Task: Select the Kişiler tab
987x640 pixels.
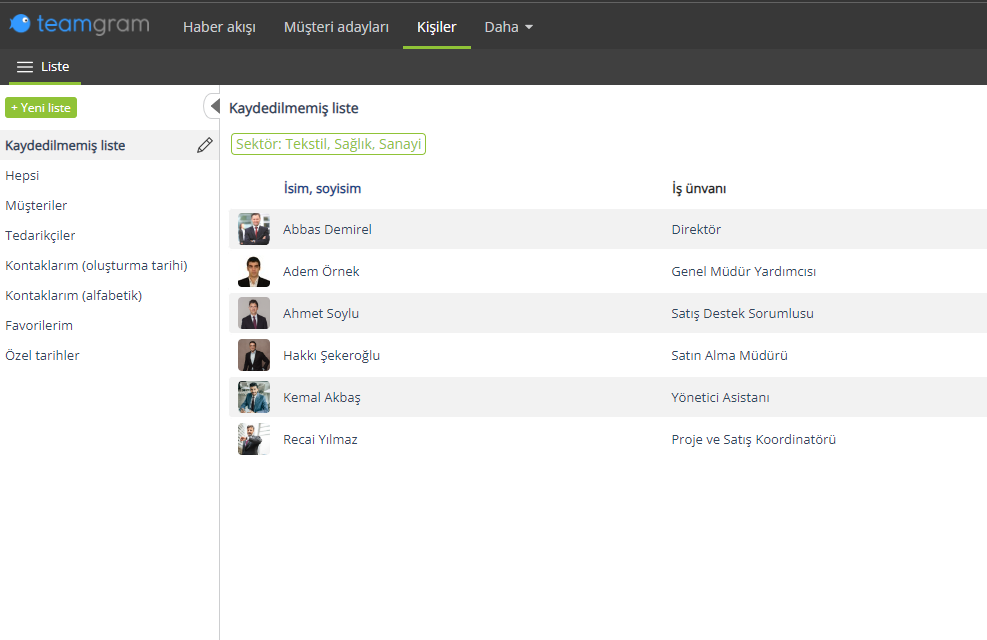Action: tap(436, 27)
